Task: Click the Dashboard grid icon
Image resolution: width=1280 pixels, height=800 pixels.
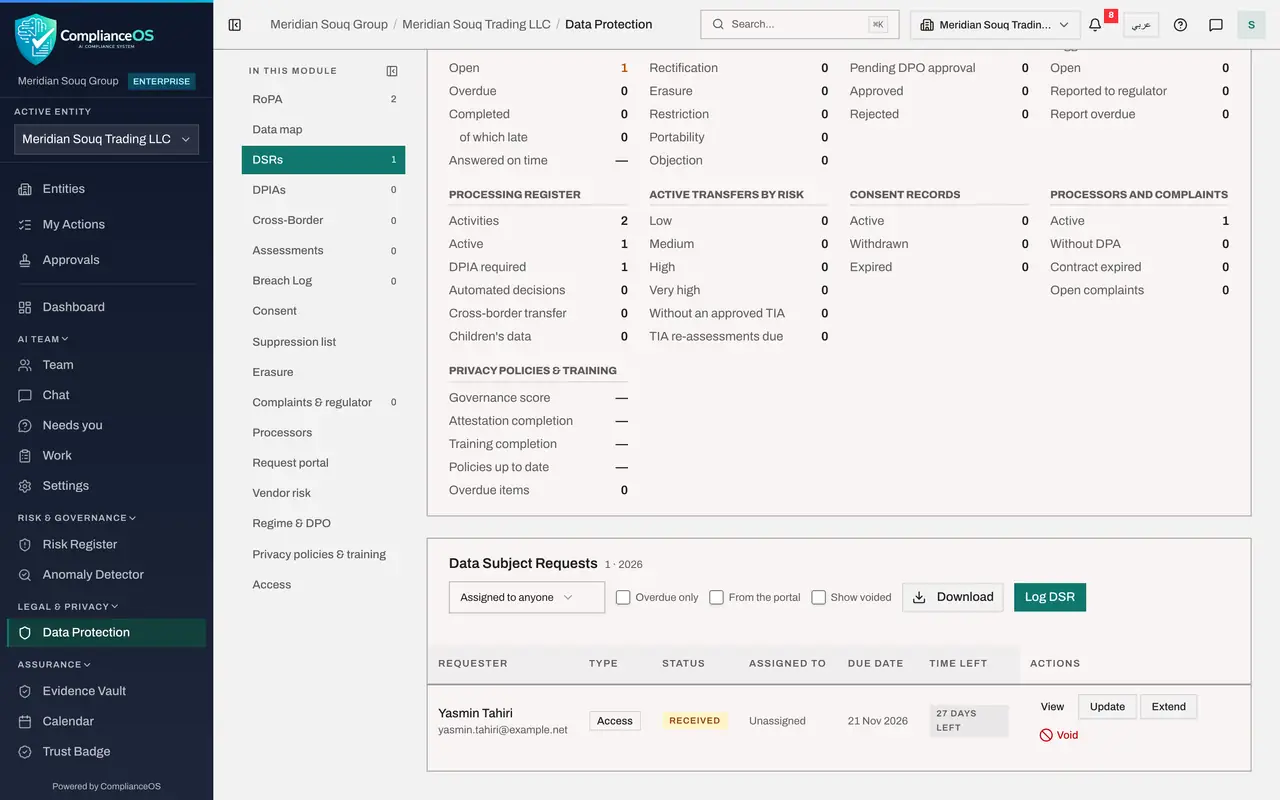Action: point(25,307)
